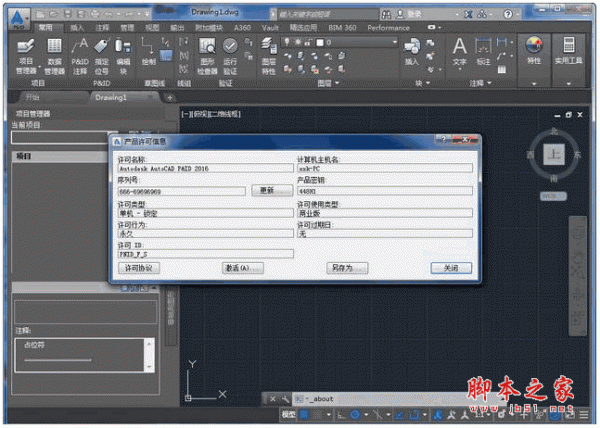Expand the layer (图层) panel arrow
The width and height of the screenshot is (600, 428).
tap(337, 83)
